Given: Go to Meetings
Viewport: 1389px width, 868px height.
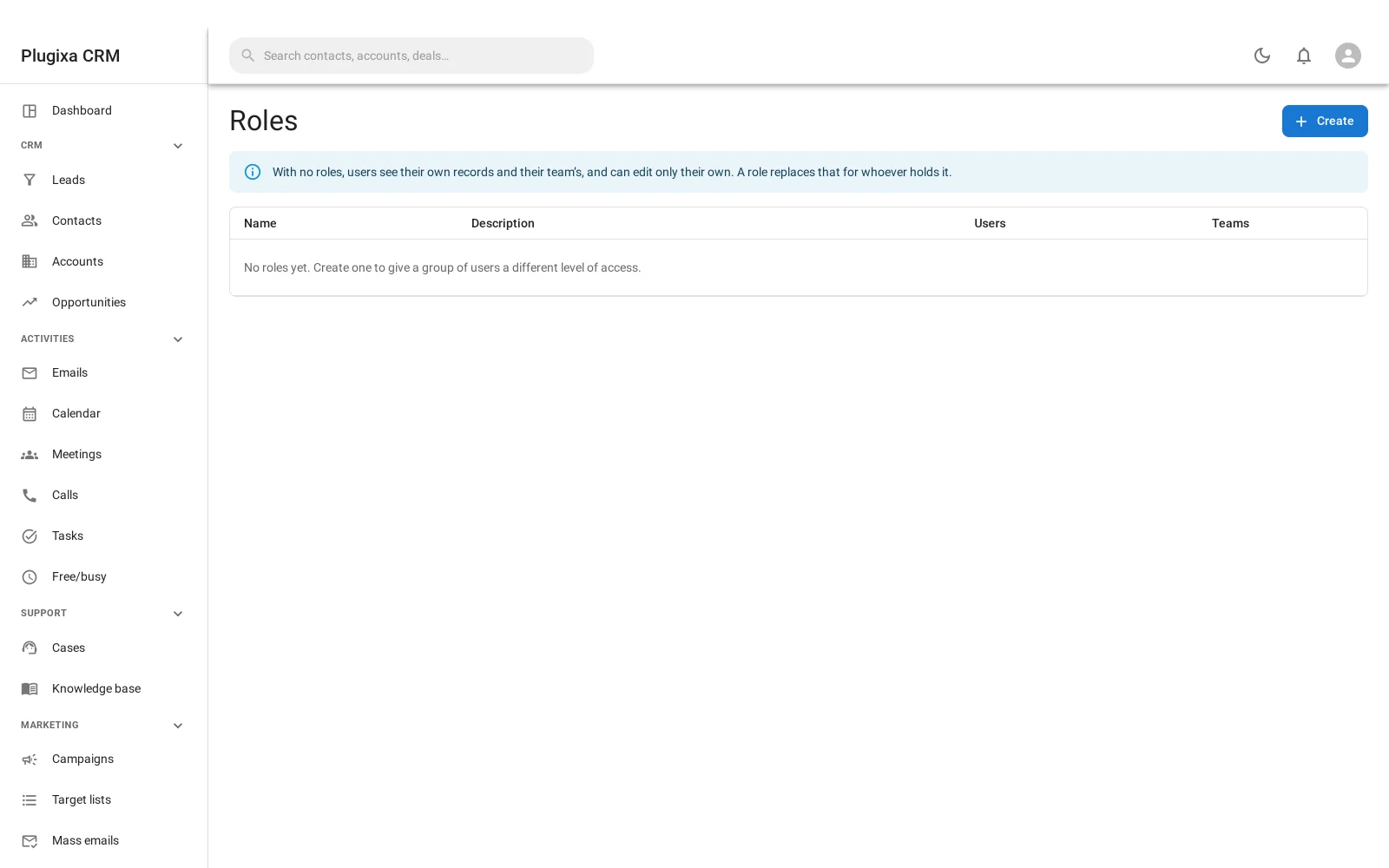Looking at the screenshot, I should pyautogui.click(x=103, y=455).
